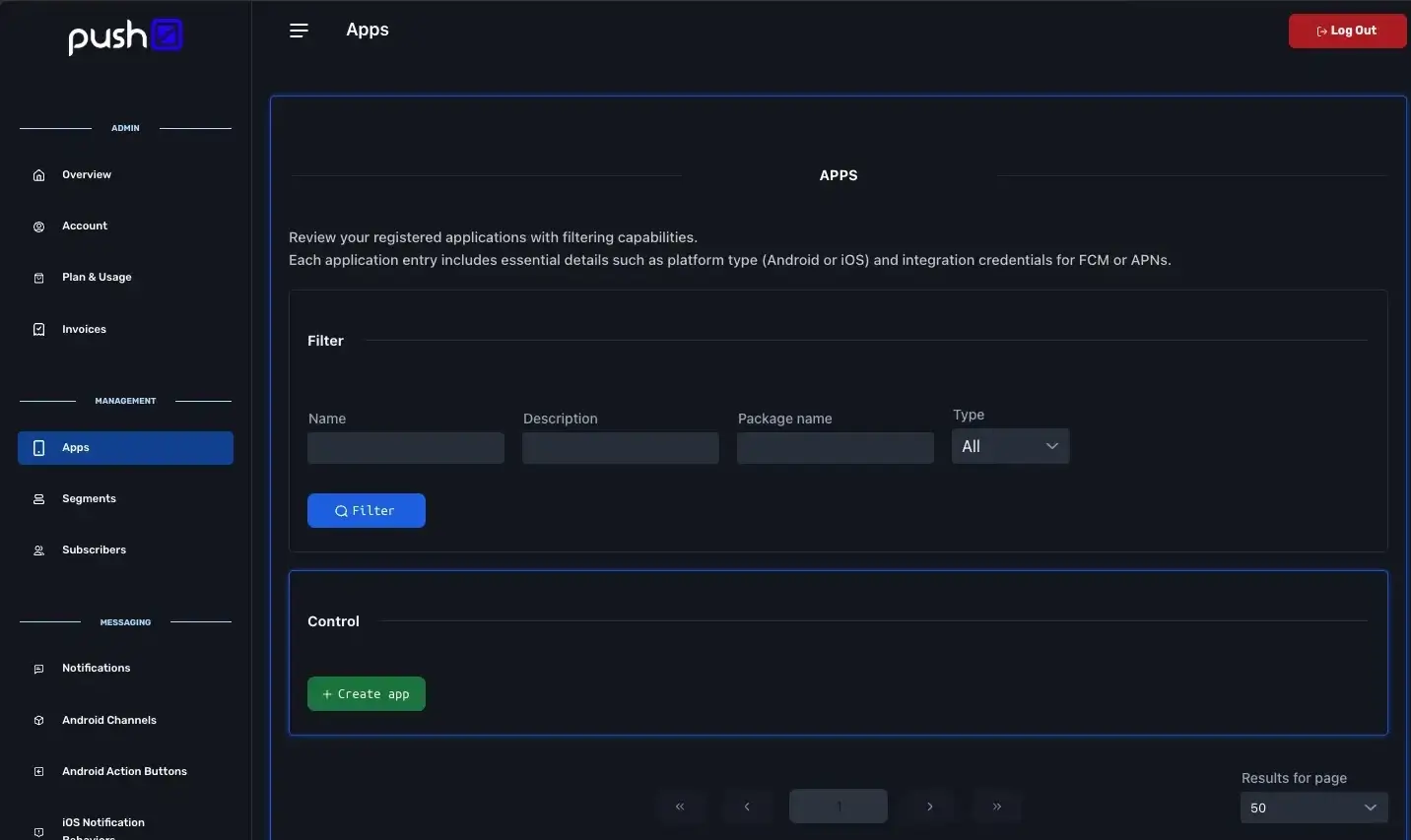This screenshot has height=840, width=1411.
Task: Click the blue Filter button
Action: pyautogui.click(x=366, y=510)
